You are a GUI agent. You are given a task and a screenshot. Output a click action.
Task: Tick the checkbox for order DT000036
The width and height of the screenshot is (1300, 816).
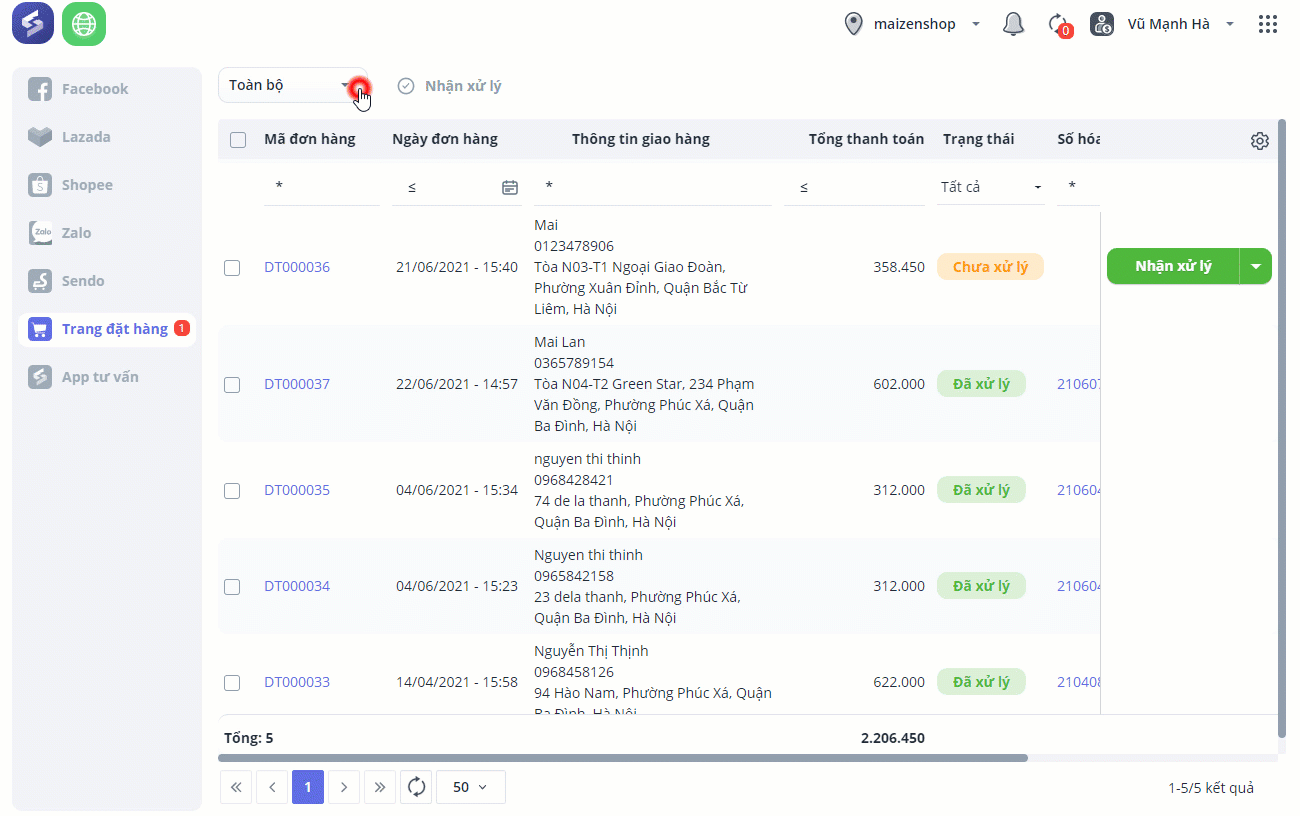(232, 268)
